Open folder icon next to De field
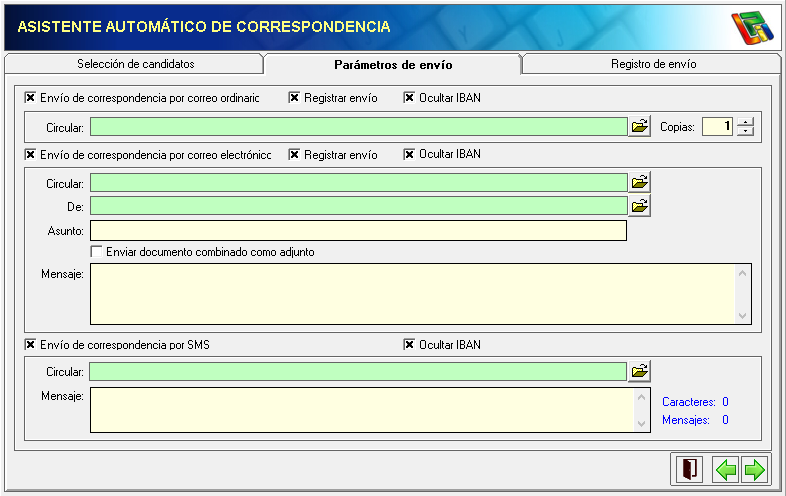 click(x=640, y=206)
